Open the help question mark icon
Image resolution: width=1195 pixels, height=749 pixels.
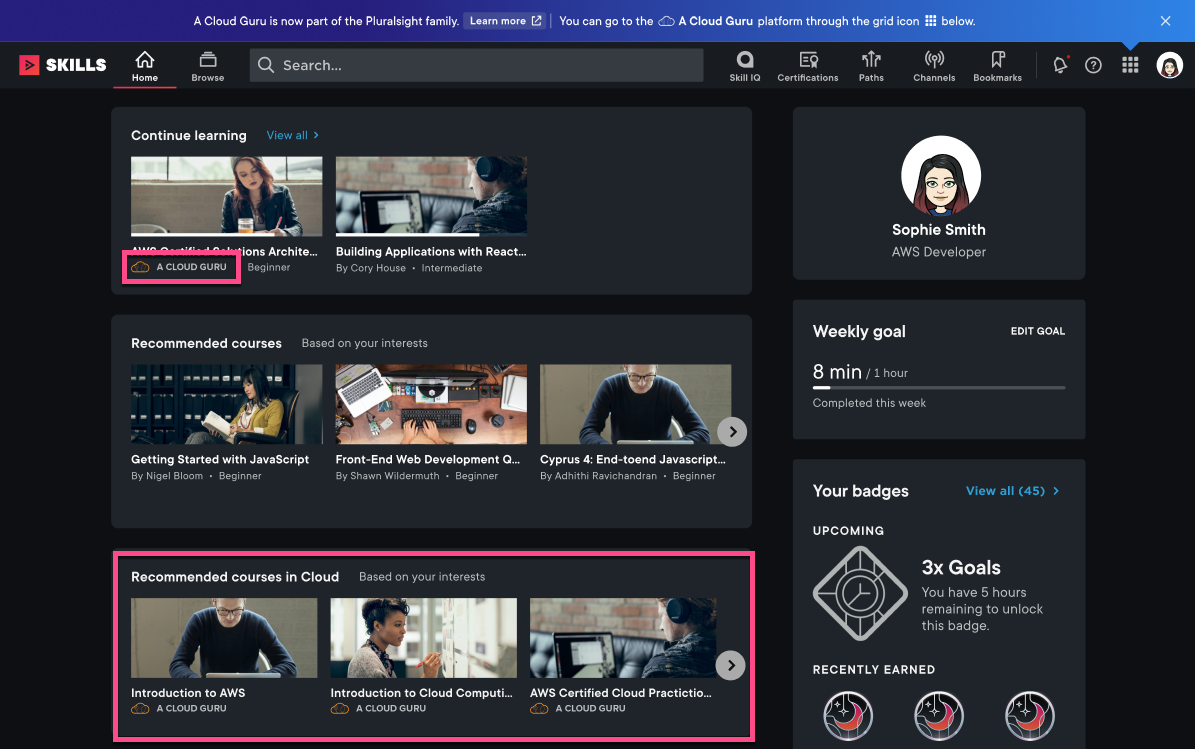pyautogui.click(x=1094, y=65)
